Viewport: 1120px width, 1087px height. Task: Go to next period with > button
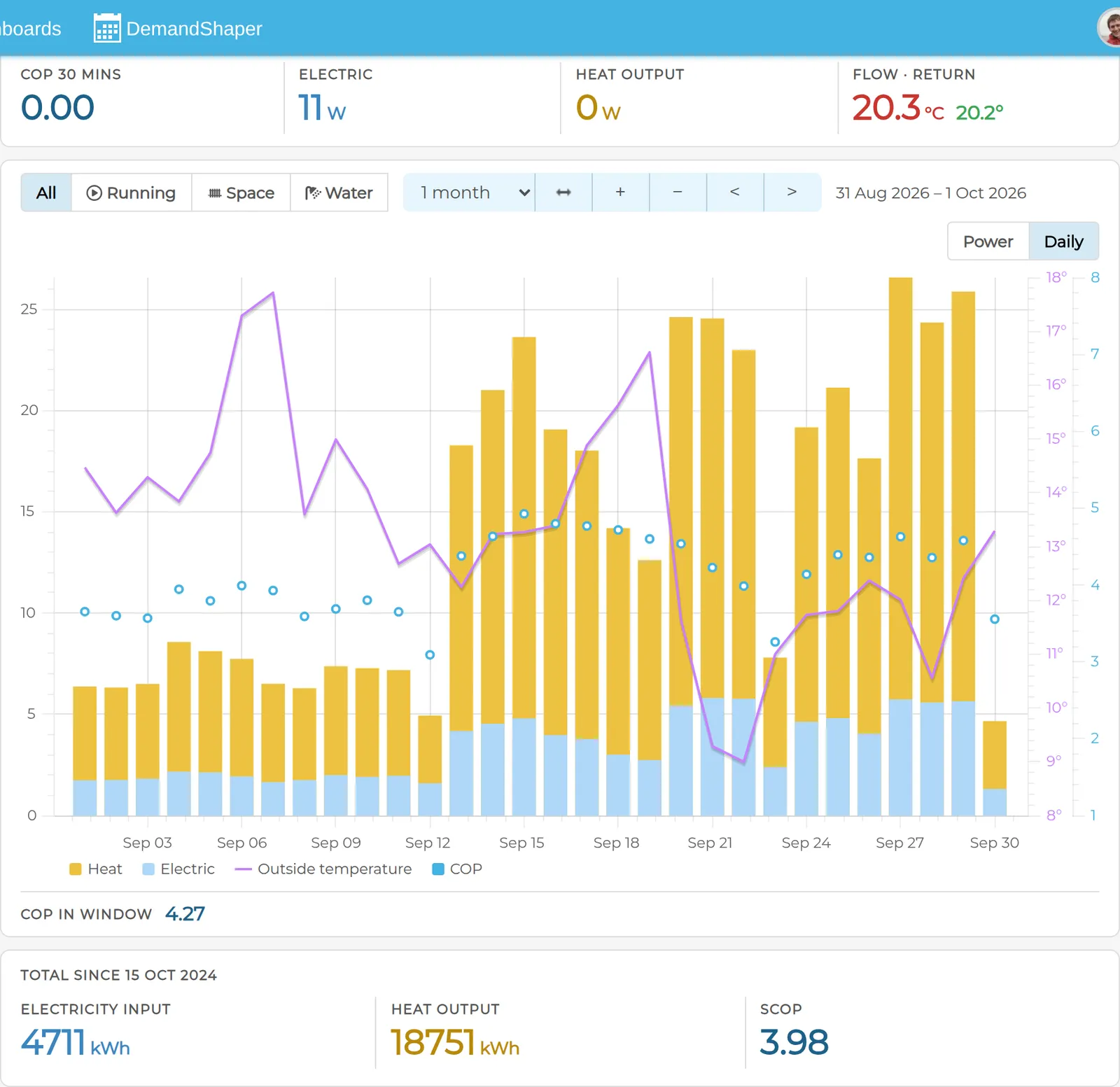pos(792,192)
